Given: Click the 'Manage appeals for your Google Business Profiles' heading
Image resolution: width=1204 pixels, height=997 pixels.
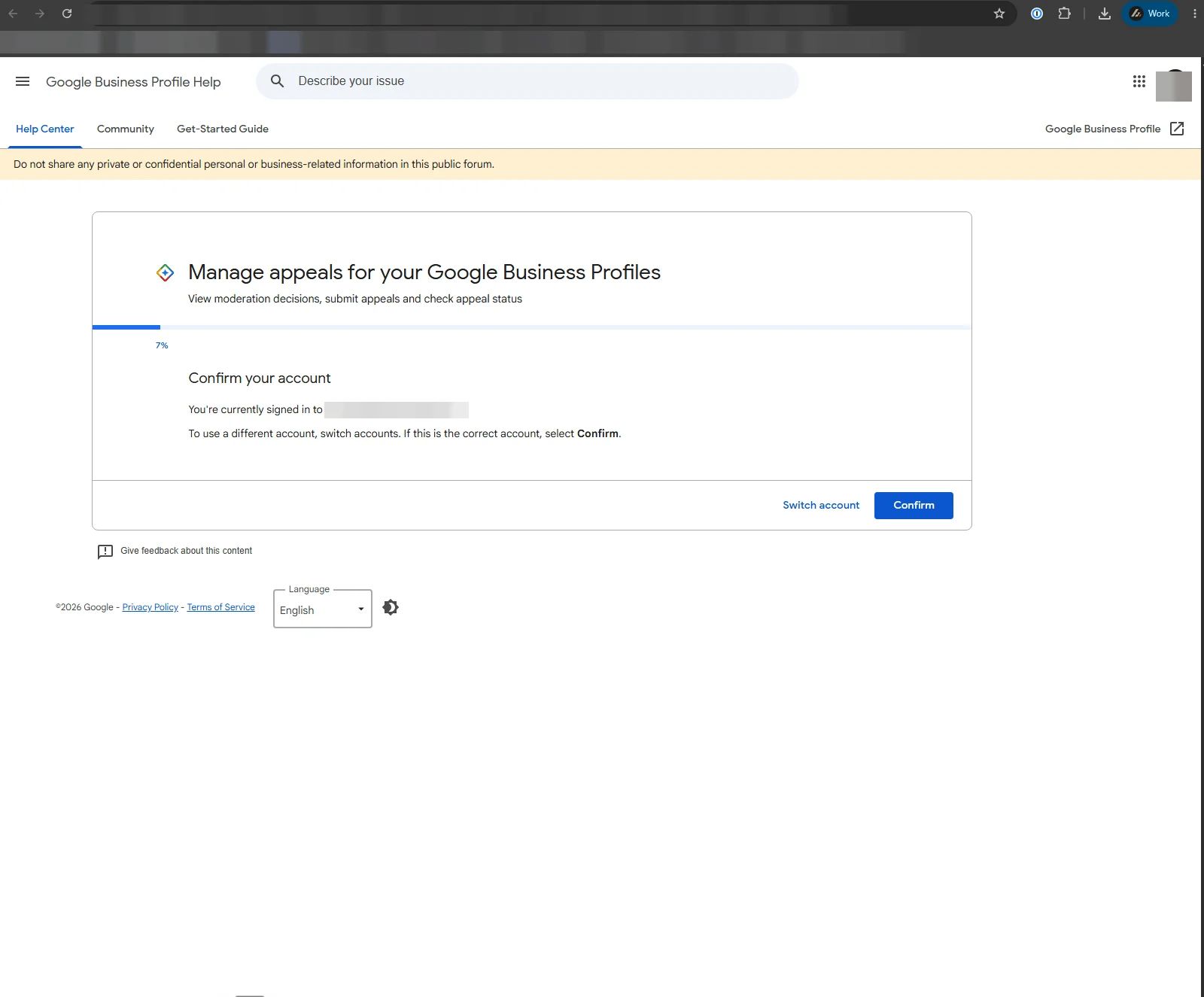Looking at the screenshot, I should pos(424,272).
